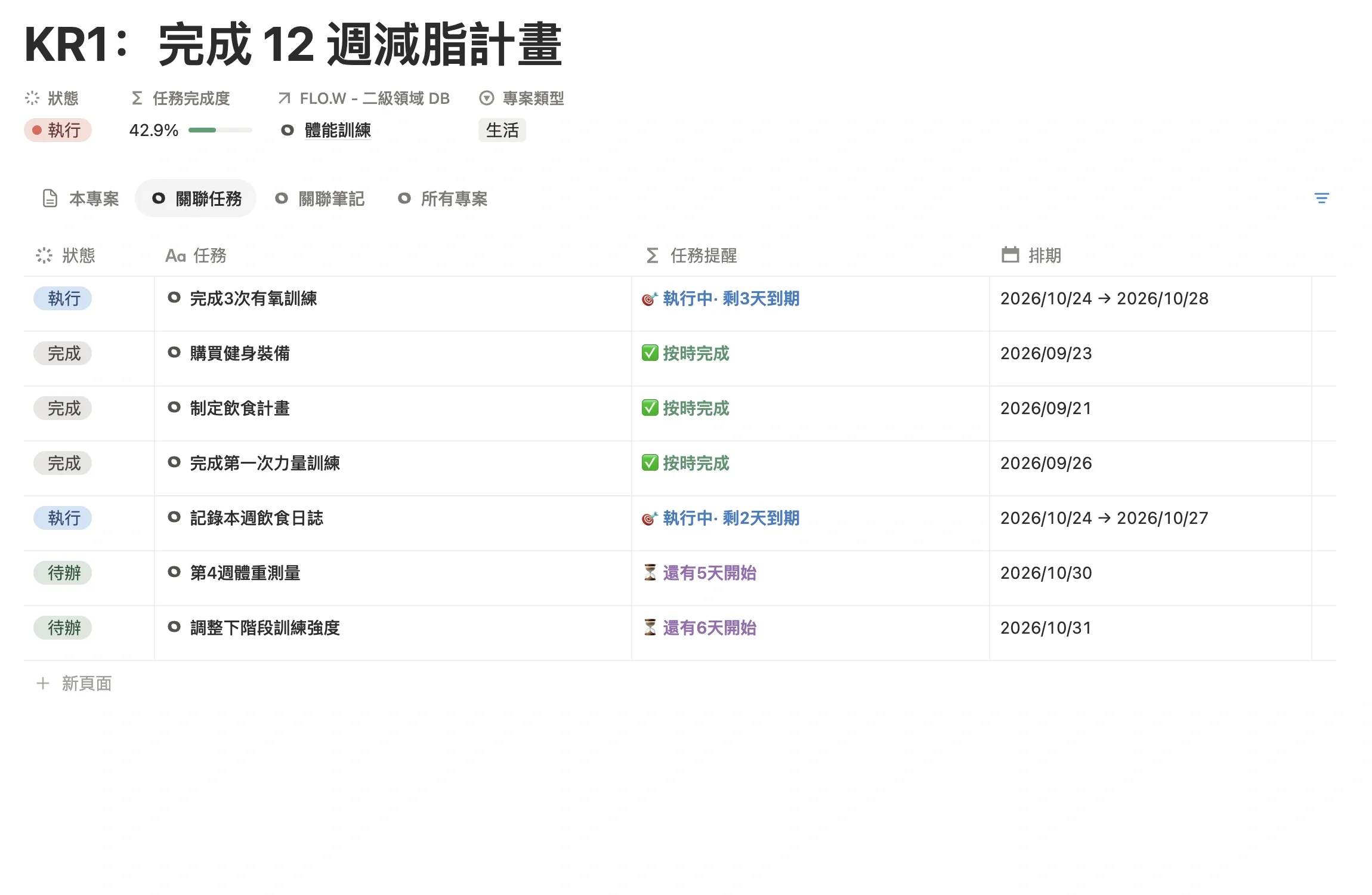This screenshot has height=895, width=1372.
Task: Switch to the 關聯筆記 tab
Action: [320, 199]
